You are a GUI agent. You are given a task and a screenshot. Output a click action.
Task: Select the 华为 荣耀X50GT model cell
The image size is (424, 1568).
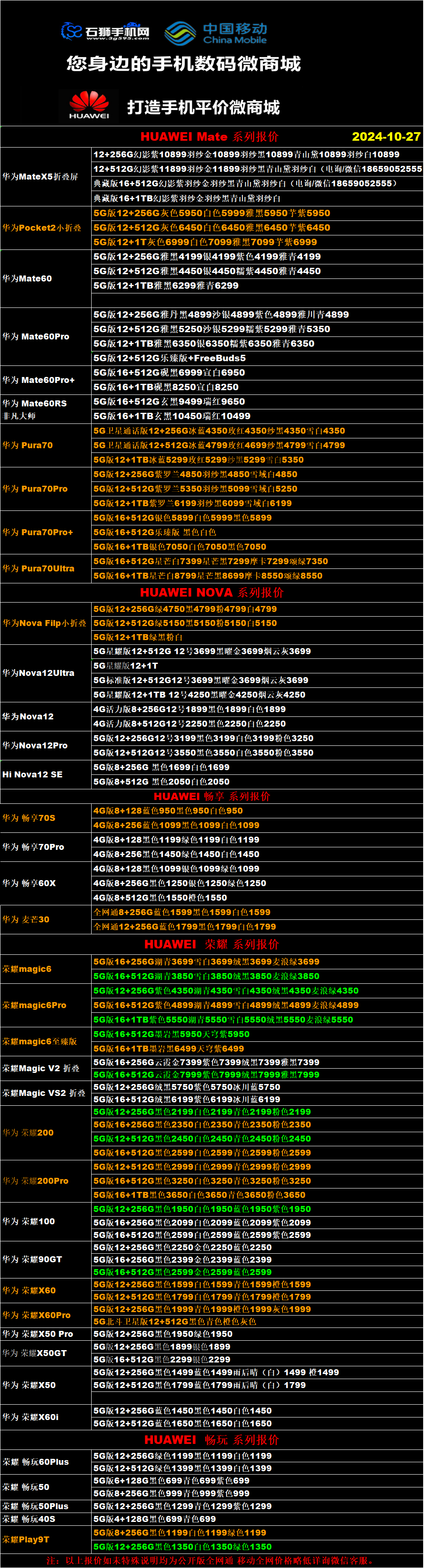pos(46,1353)
